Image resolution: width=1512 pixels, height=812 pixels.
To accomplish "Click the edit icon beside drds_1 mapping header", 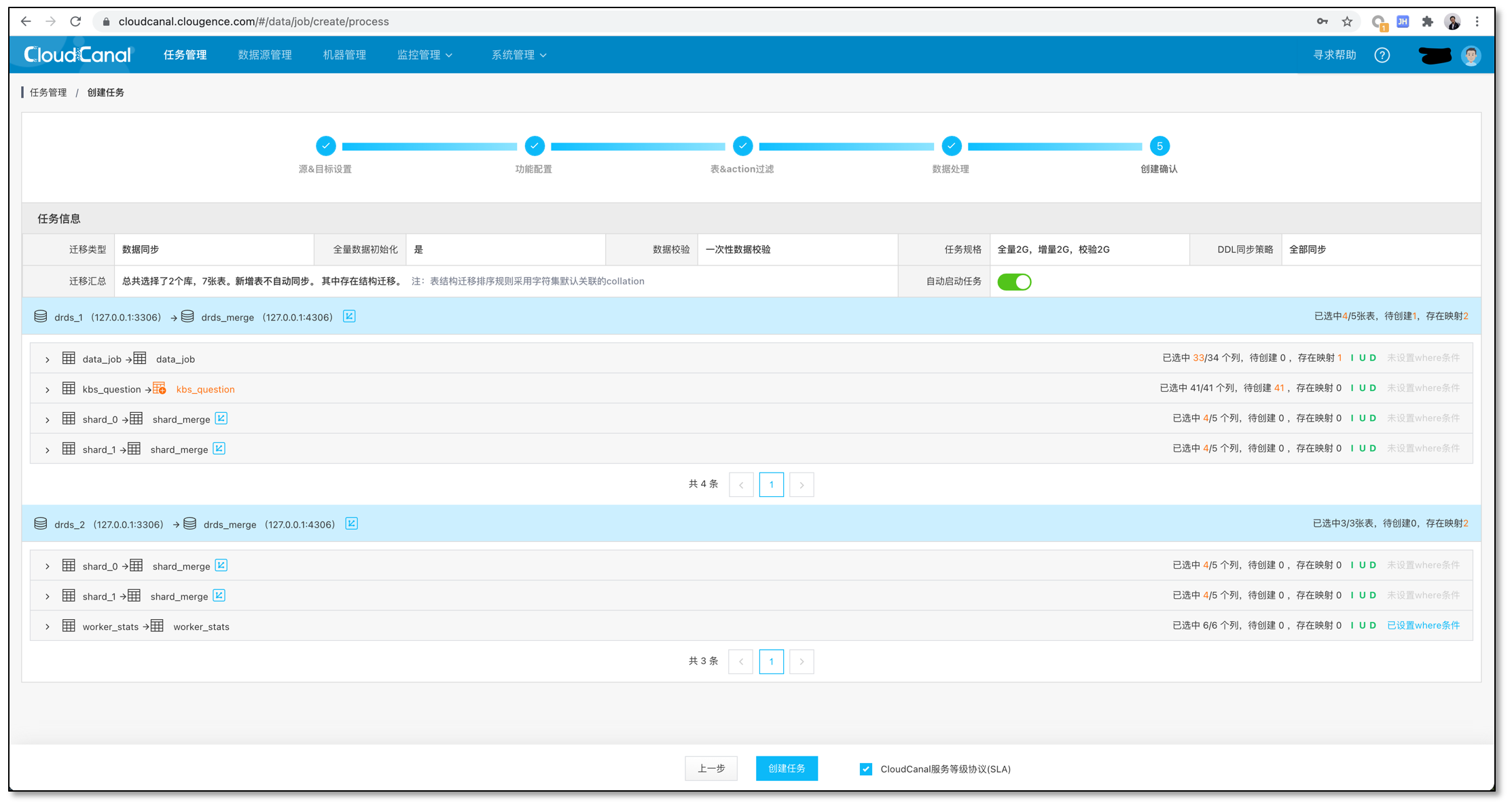I will pyautogui.click(x=349, y=316).
